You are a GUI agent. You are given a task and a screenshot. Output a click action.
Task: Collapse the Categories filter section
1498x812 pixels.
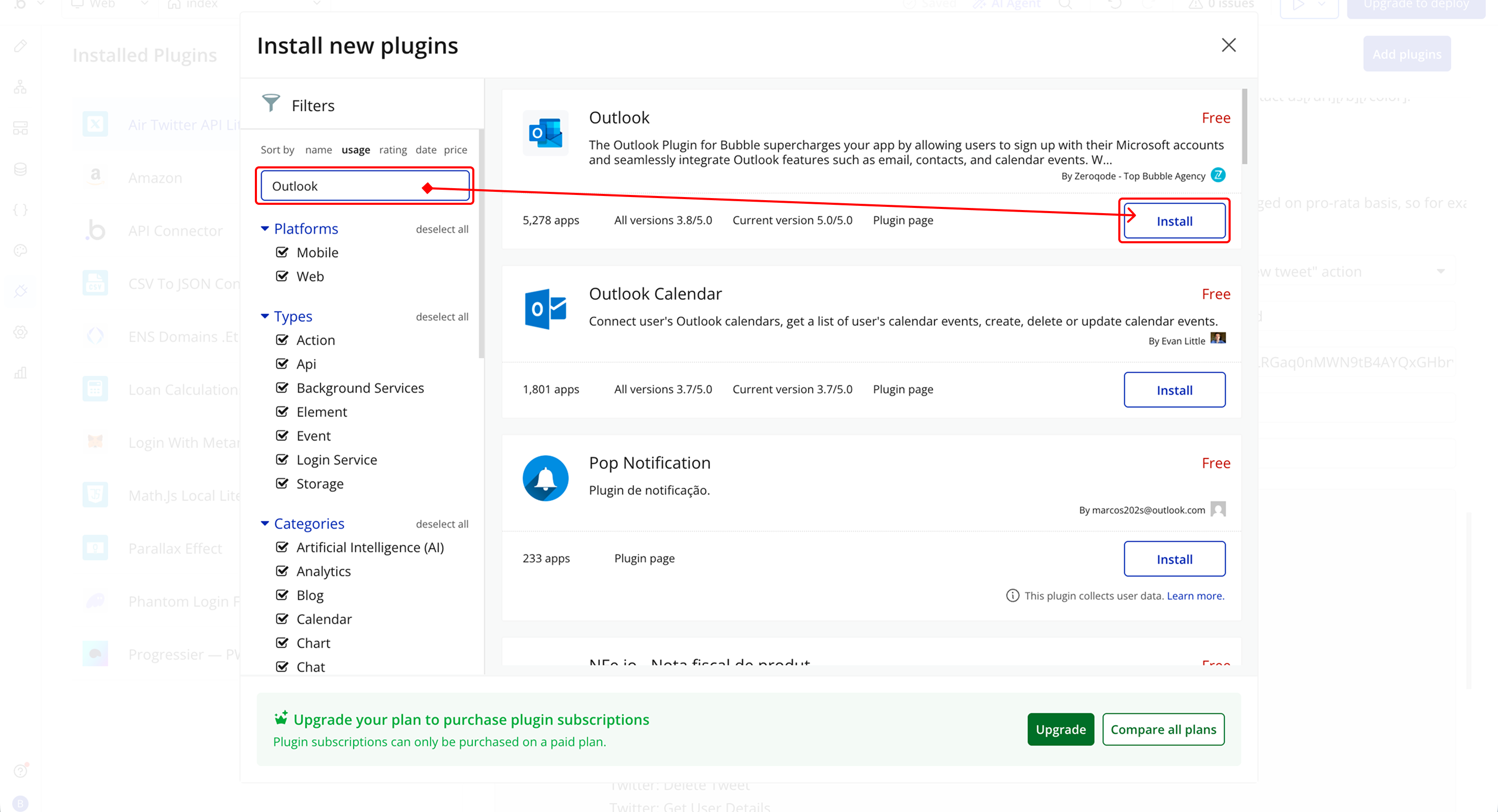tap(265, 523)
